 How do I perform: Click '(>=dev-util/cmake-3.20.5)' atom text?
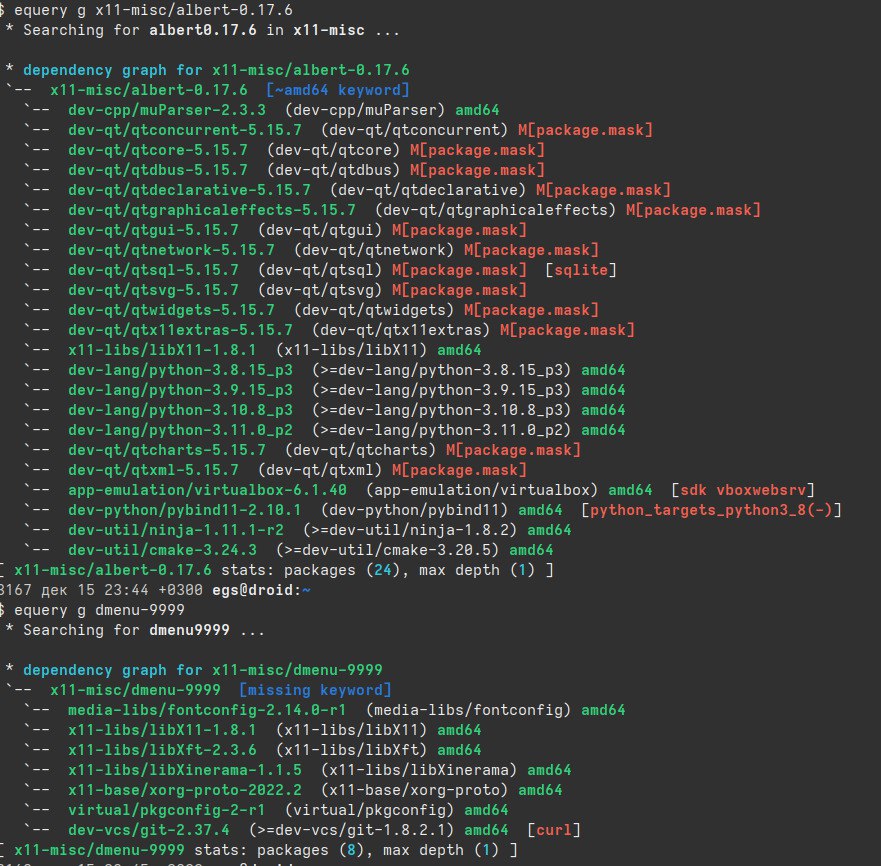tap(387, 550)
